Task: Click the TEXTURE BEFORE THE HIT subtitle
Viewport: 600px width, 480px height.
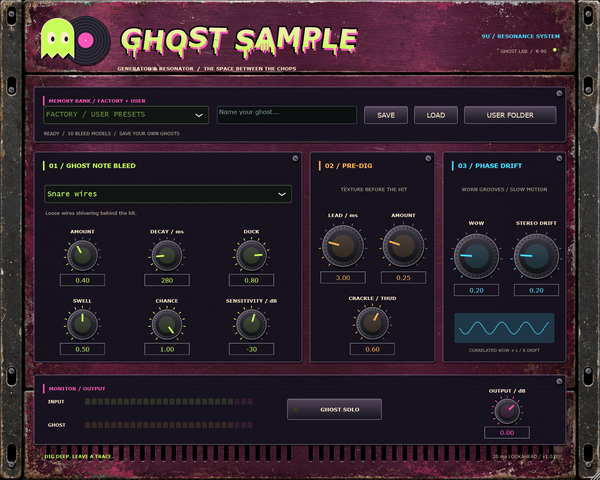Action: point(374,189)
